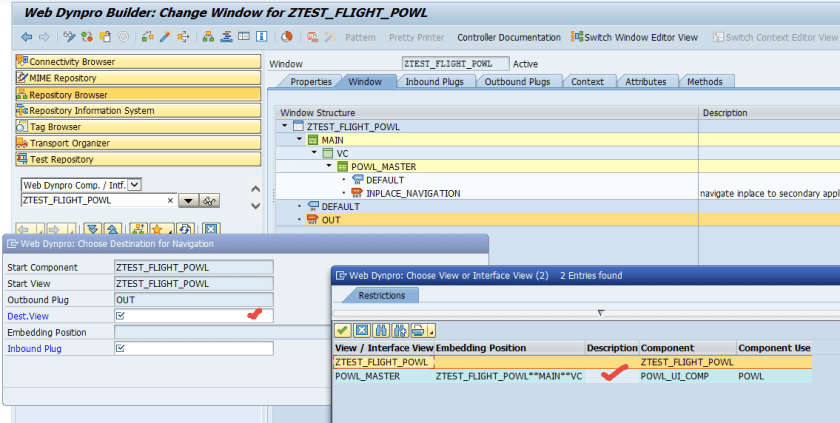Viewport: 840px width, 423px height.
Task: Switch to the Methods tab
Action: click(x=704, y=81)
